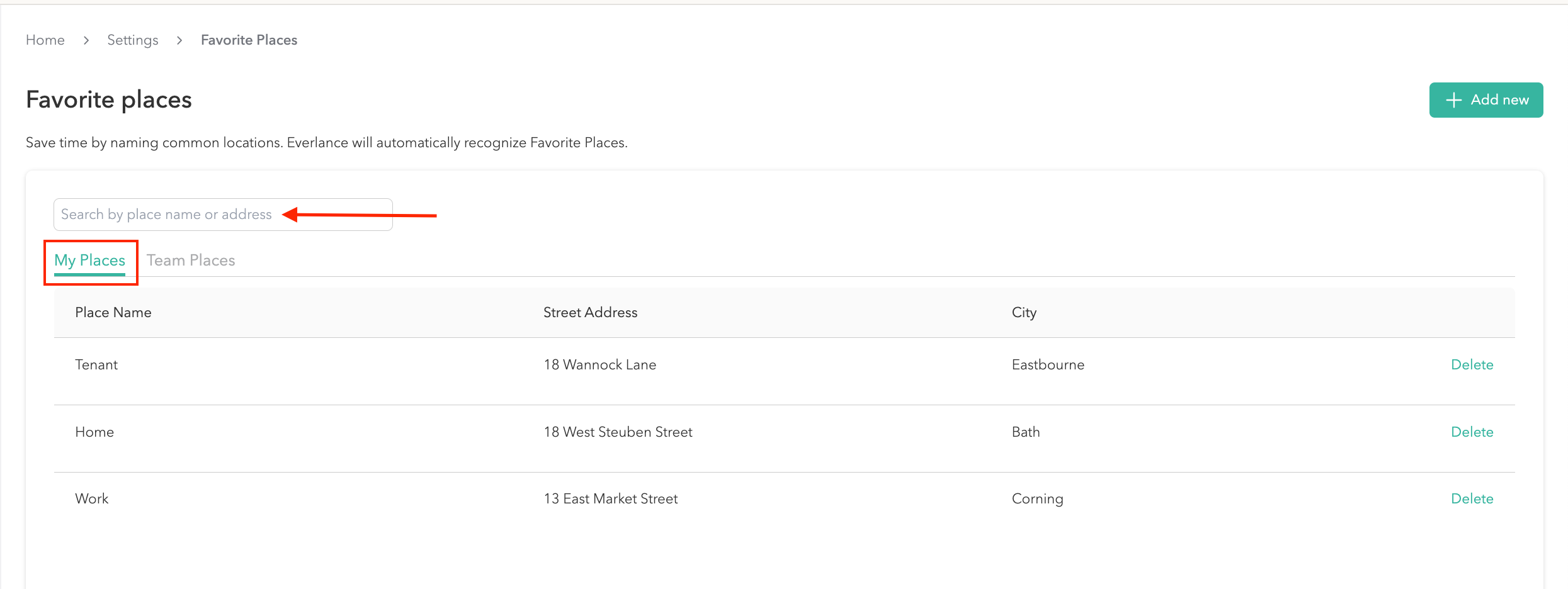Delete the Work favorite place
This screenshot has width=1568, height=589.
point(1472,498)
